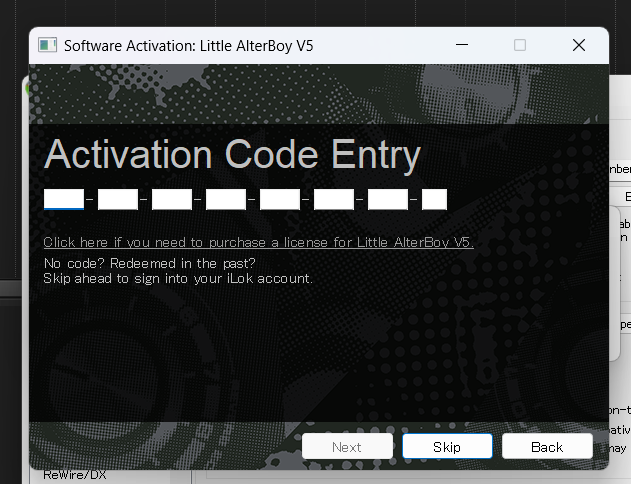Click the 'Activation Code Entry' heading
The width and height of the screenshot is (631, 484).
tap(232, 154)
